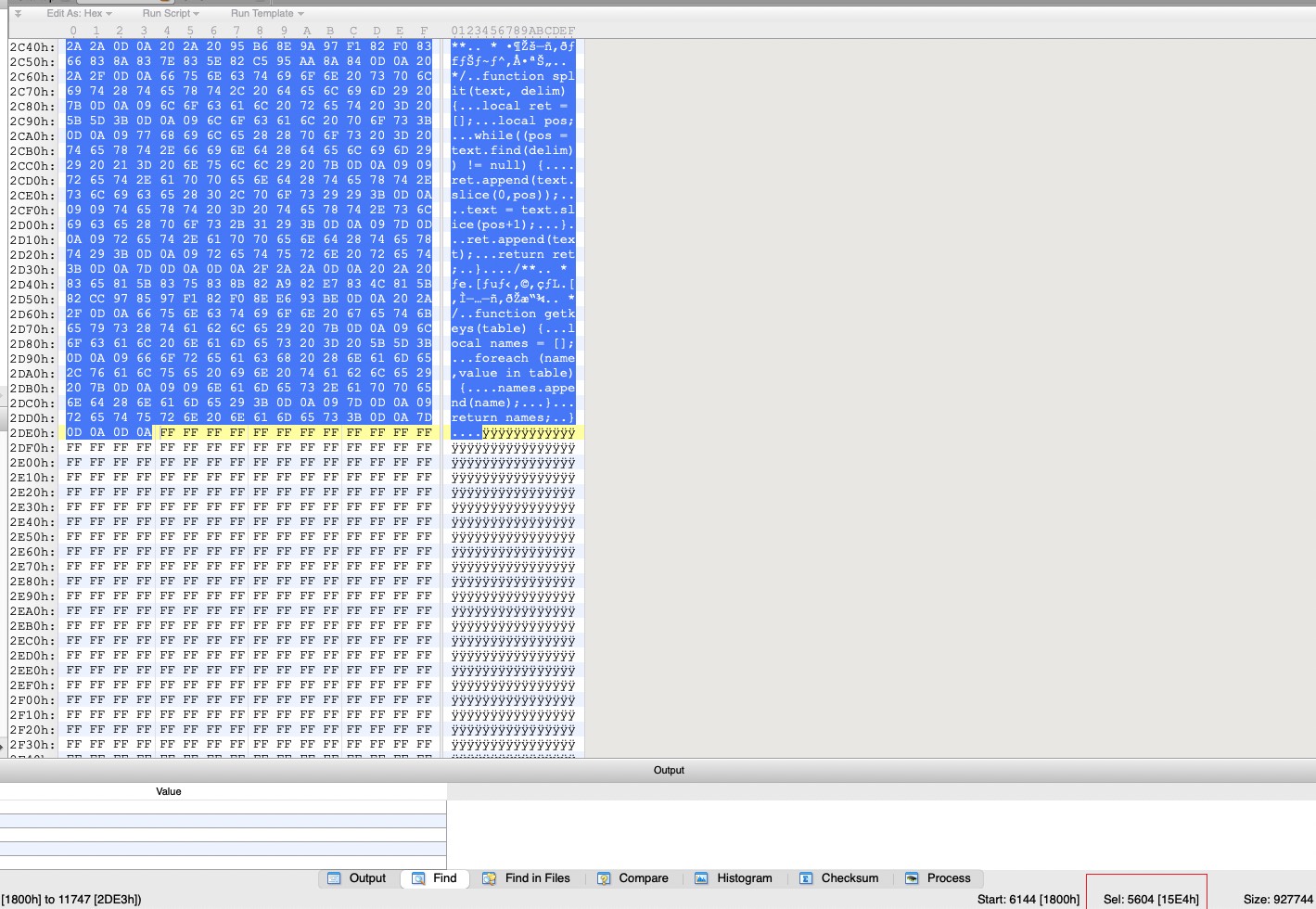Click the Start: 6144 status field

(x=1028, y=899)
